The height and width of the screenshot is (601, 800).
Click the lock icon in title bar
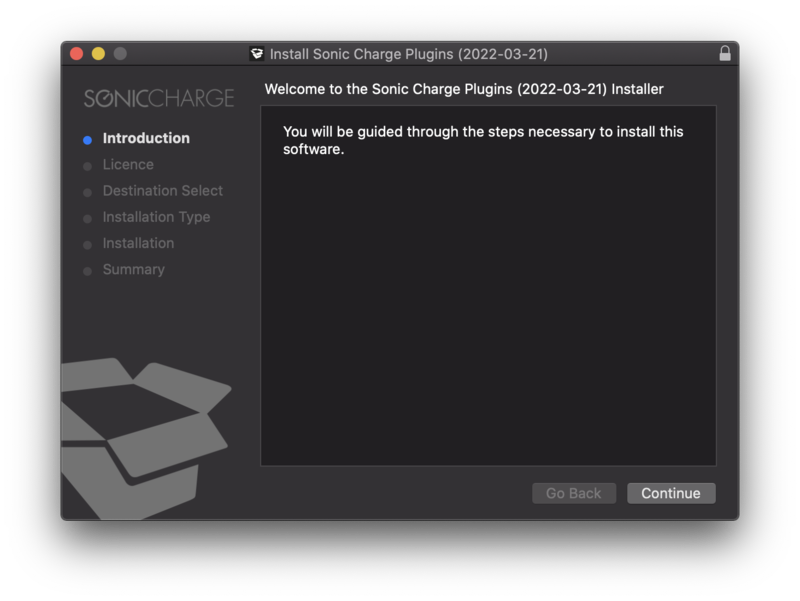coord(724,54)
